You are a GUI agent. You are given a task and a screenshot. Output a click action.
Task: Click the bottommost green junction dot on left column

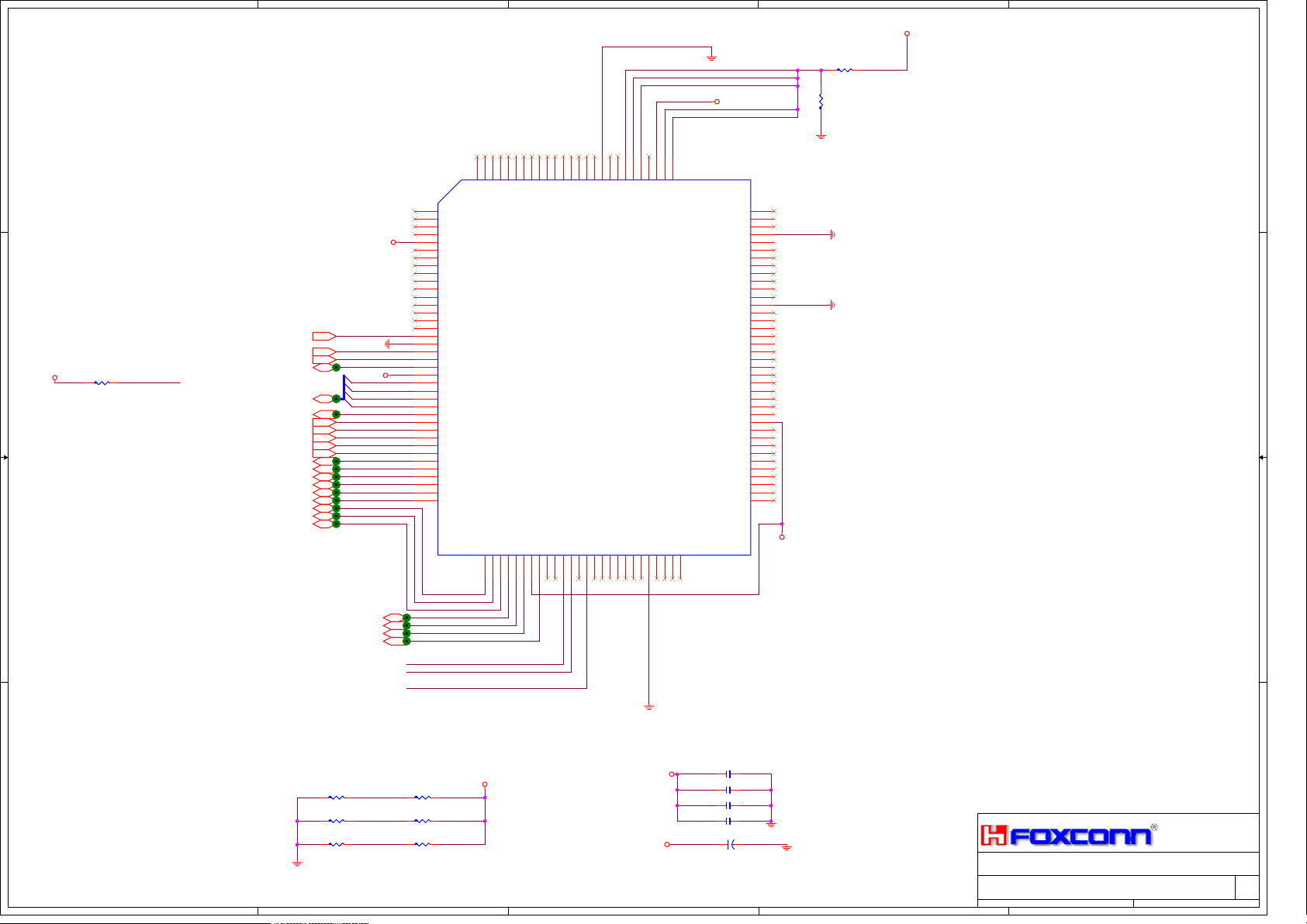[x=336, y=524]
